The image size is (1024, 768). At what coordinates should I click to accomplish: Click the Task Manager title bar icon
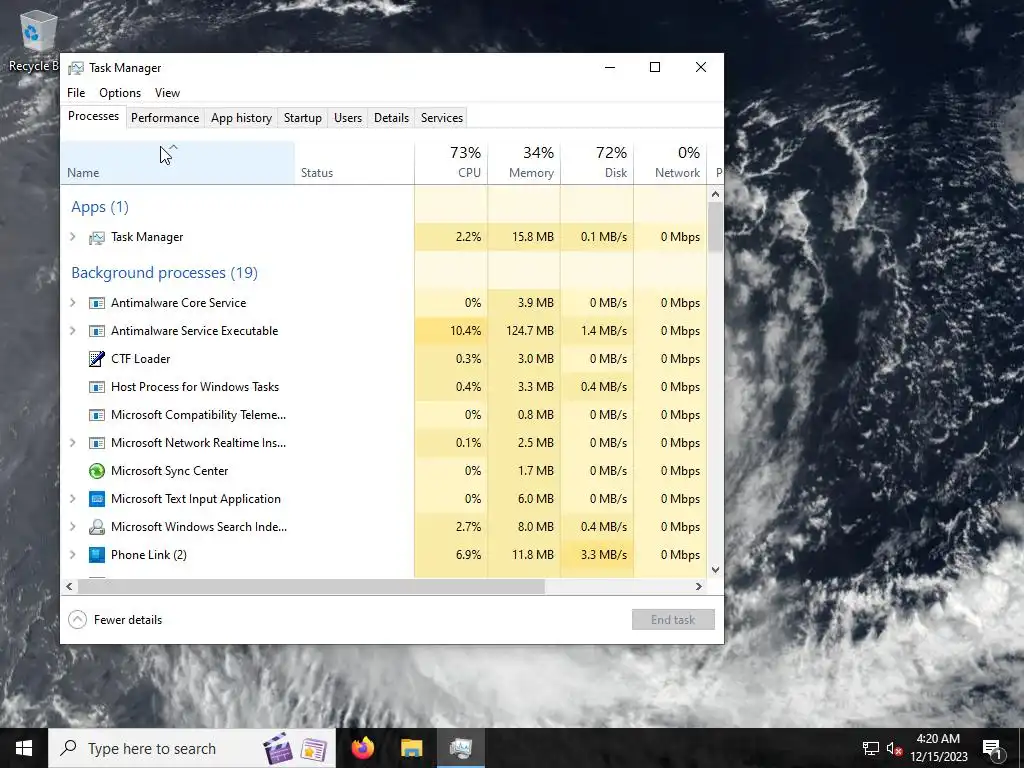tap(76, 68)
